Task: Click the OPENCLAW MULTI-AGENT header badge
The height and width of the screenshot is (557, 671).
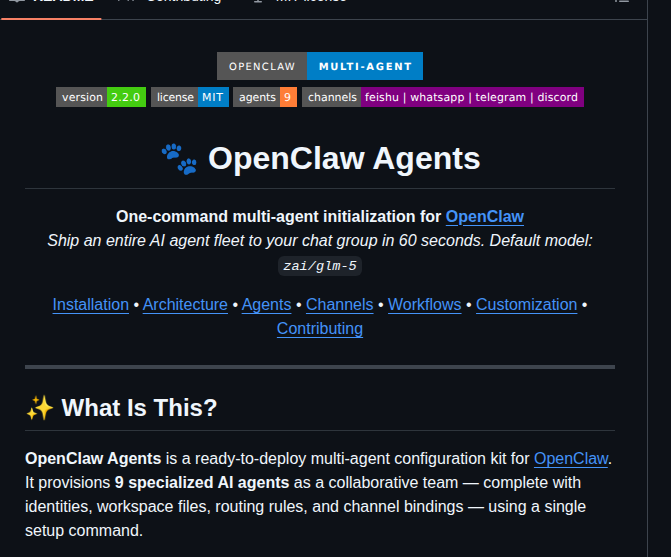Action: point(320,66)
